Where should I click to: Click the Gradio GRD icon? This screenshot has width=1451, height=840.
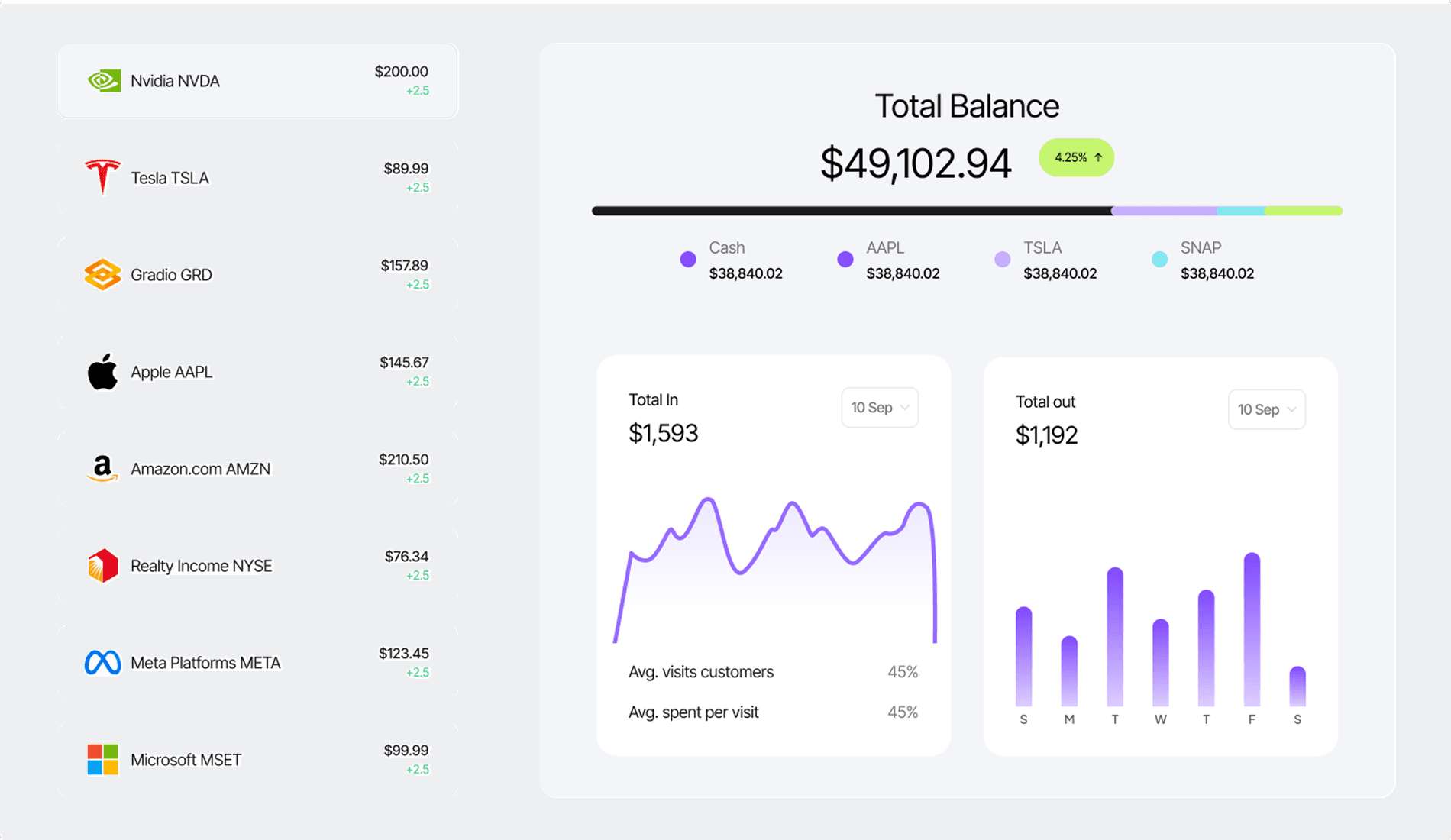(x=102, y=274)
